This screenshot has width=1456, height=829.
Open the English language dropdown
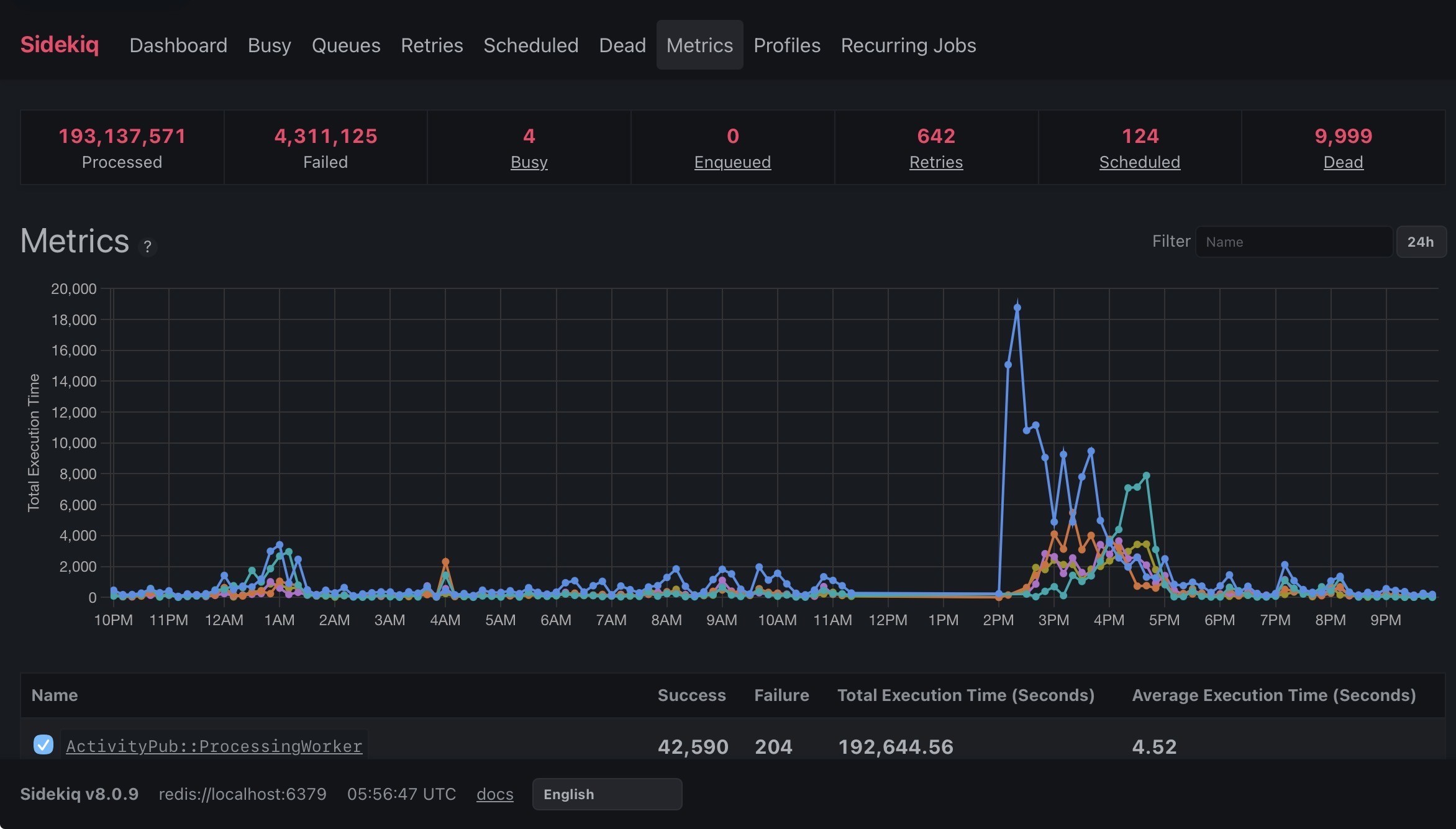(606, 794)
